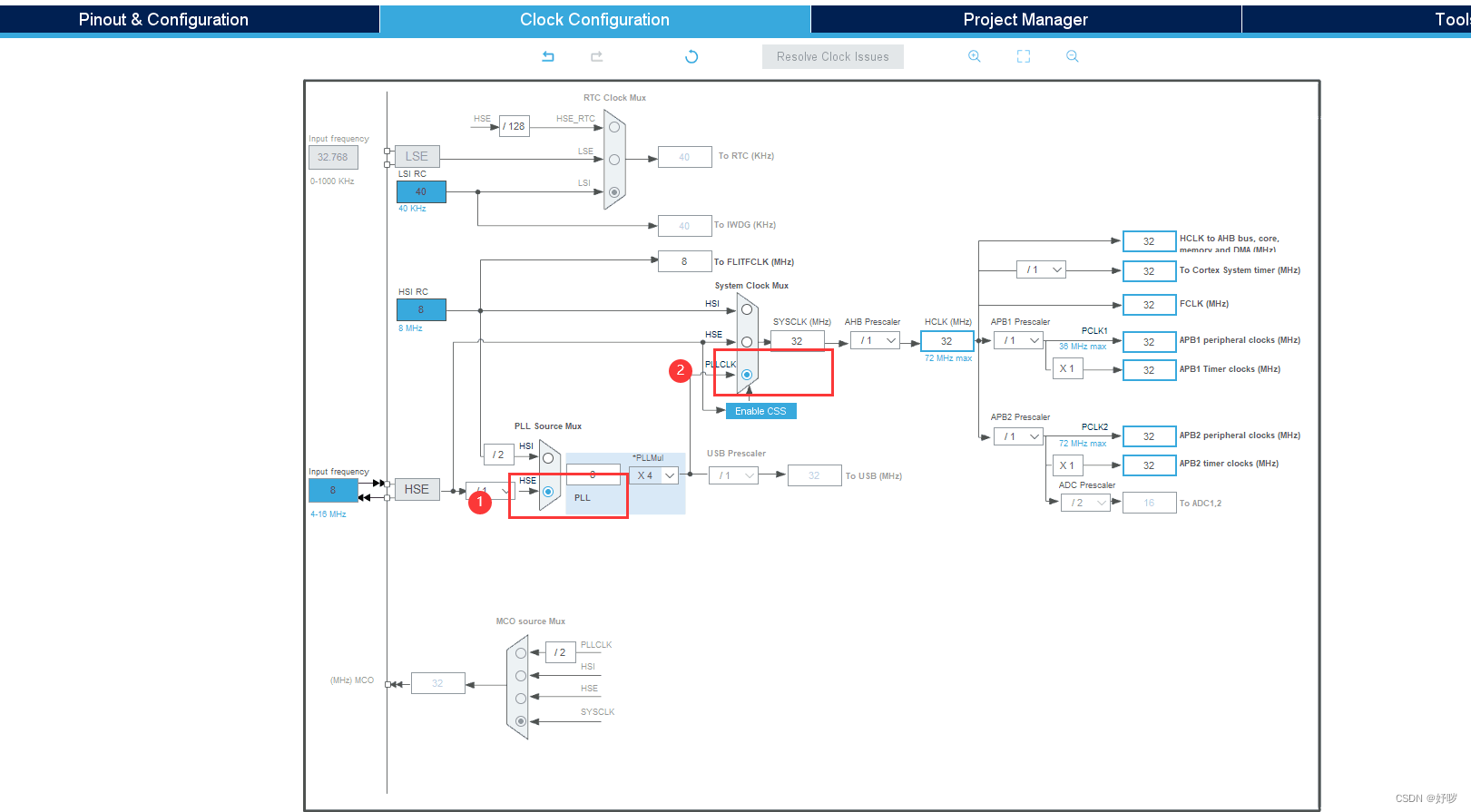
Task: Select HSI in MCO source Mux
Action: coord(521,676)
